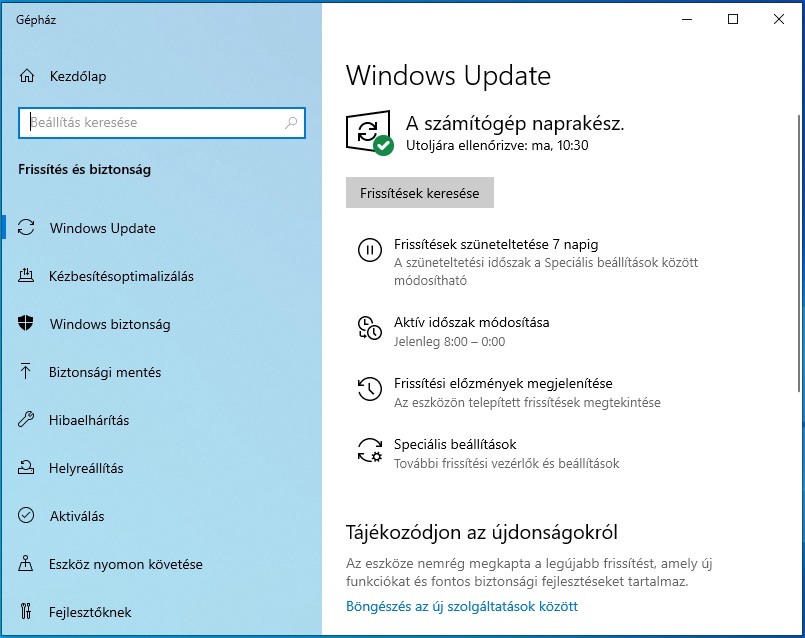Click További frissítési vezérlők és beállítások text
This screenshot has width=805, height=638.
[507, 463]
